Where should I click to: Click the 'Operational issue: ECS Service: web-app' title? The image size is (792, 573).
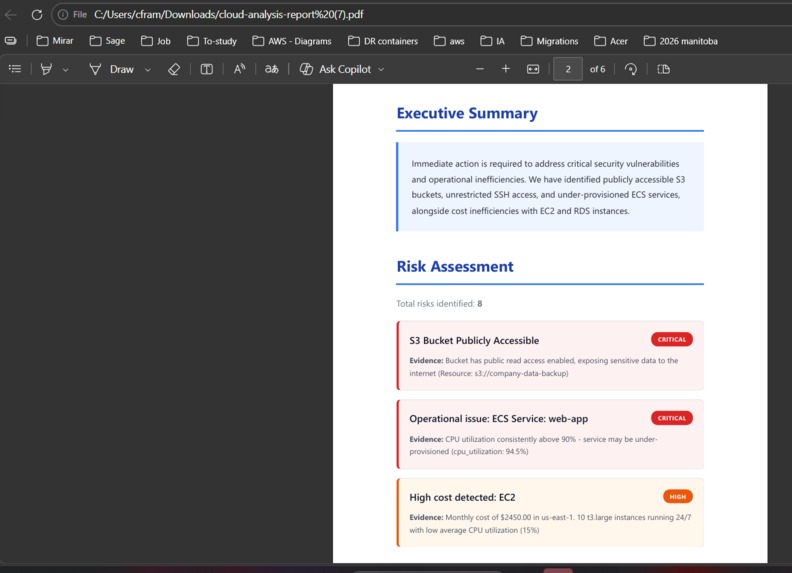coord(499,419)
